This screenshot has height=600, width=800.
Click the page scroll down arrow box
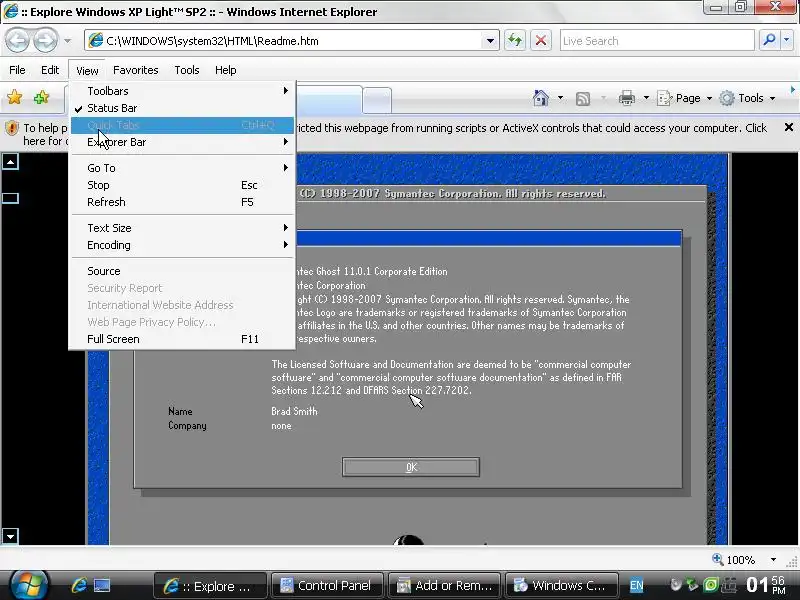(x=10, y=536)
